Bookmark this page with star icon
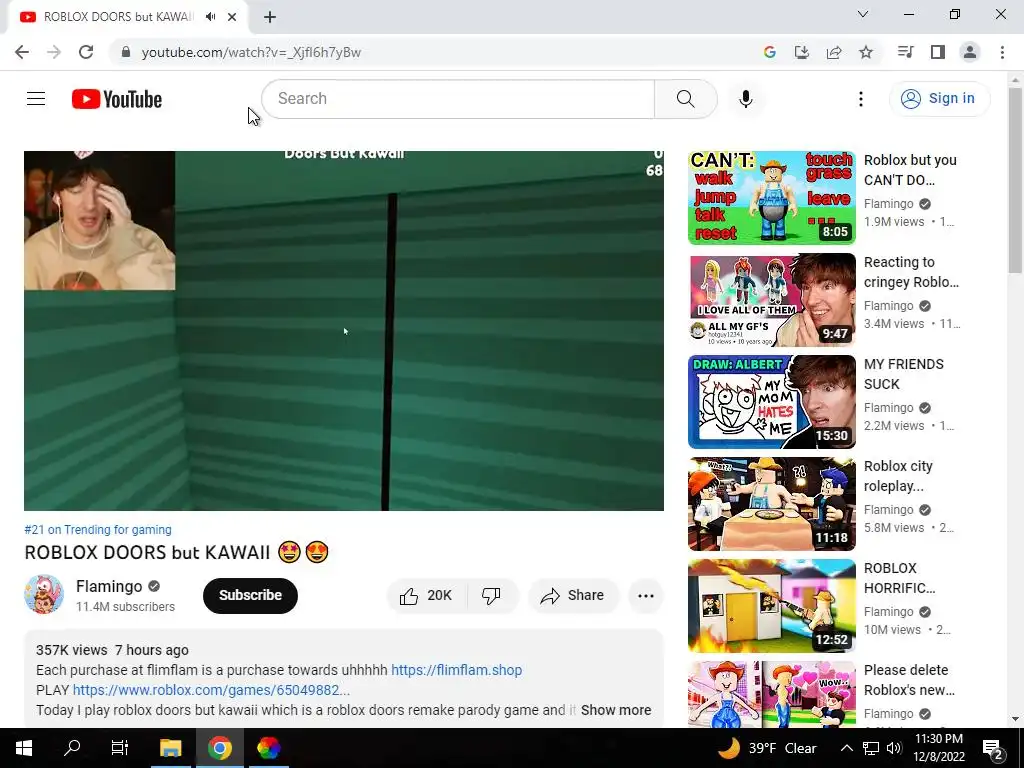This screenshot has height=768, width=1024. click(866, 52)
